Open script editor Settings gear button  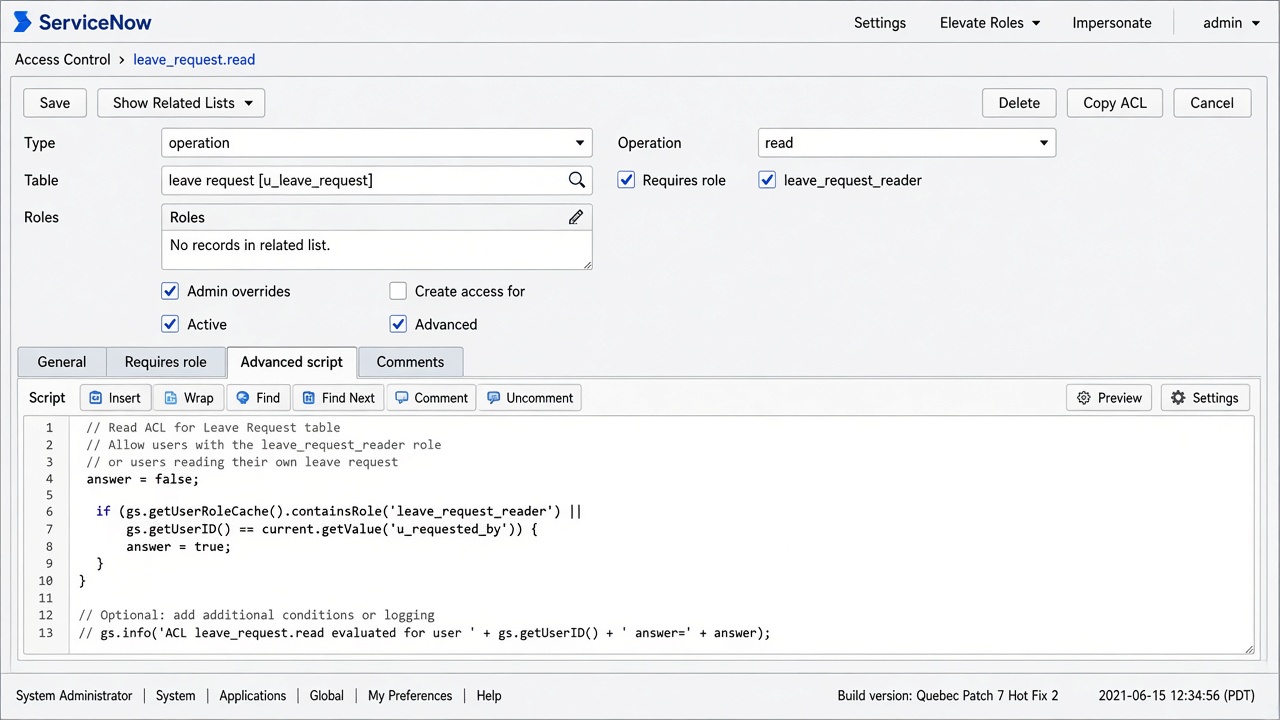(x=1205, y=398)
